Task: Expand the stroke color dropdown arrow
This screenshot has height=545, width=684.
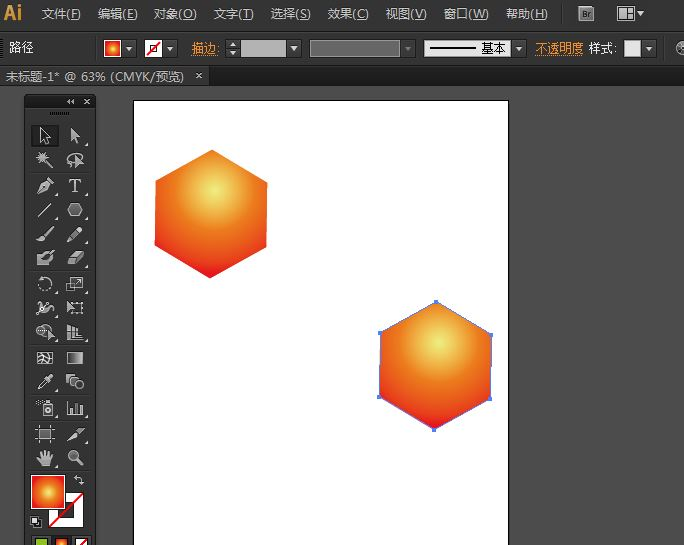Action: 171,48
